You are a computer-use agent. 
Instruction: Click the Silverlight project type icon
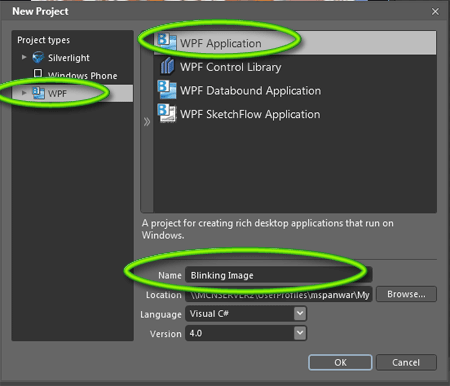(38, 57)
